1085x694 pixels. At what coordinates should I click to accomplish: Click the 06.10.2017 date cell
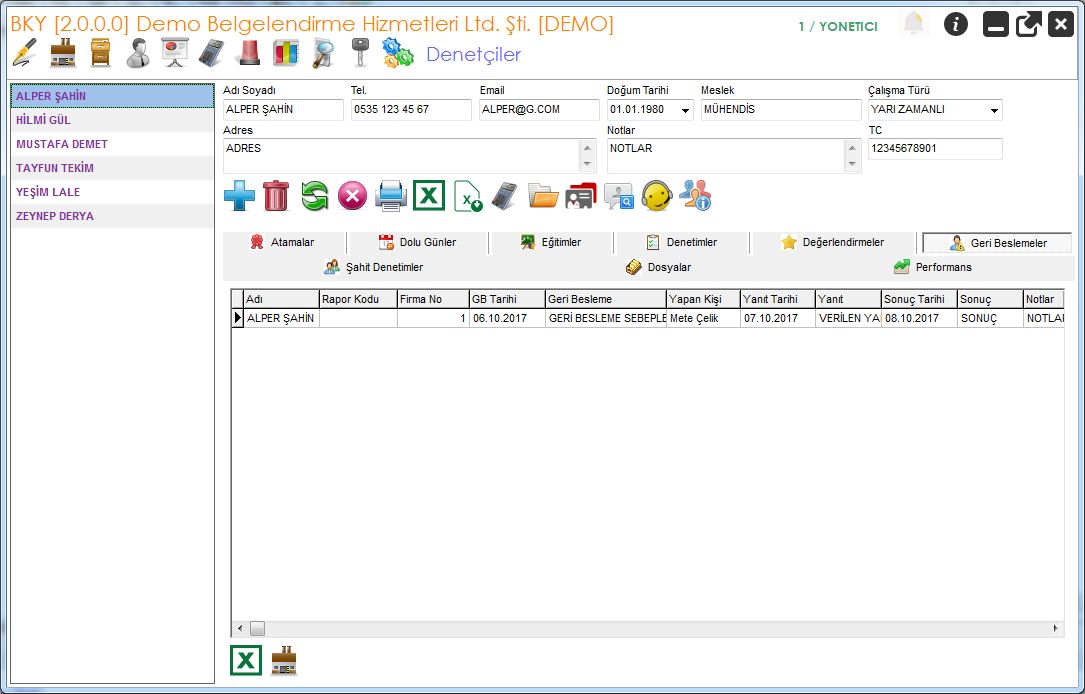point(507,318)
